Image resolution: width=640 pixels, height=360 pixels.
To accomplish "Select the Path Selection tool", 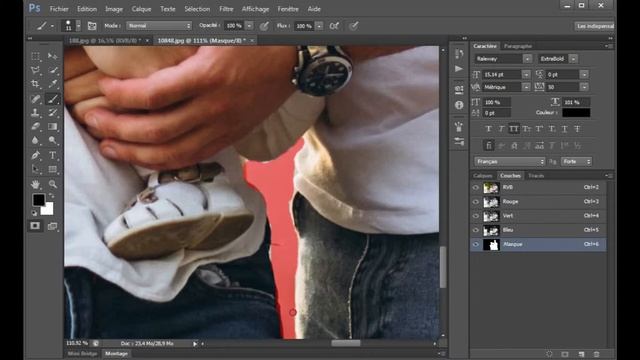I will tap(36, 169).
